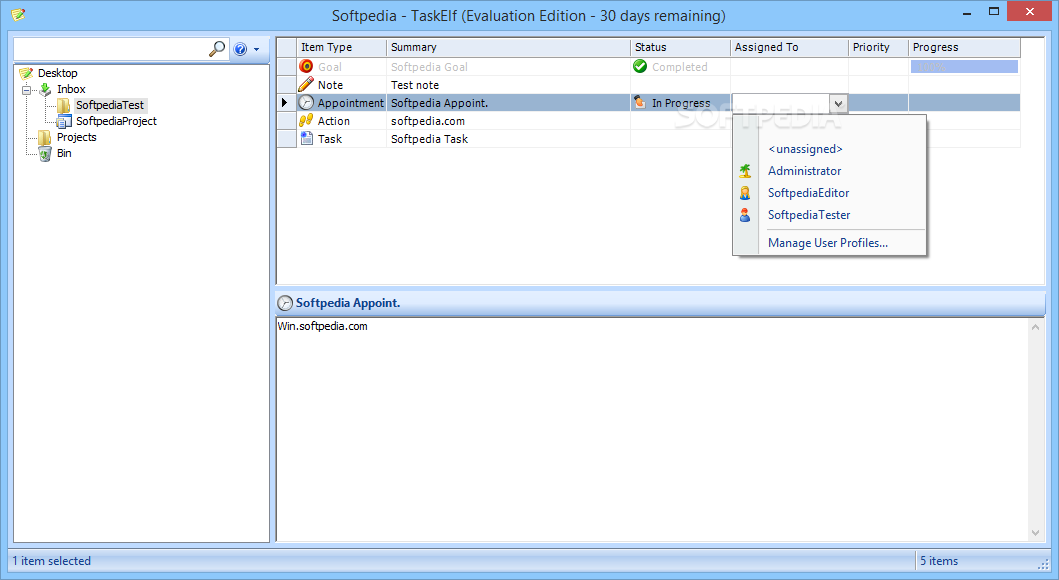Sort by Status column header
Viewport: 1059px width, 580px height.
click(x=680, y=47)
